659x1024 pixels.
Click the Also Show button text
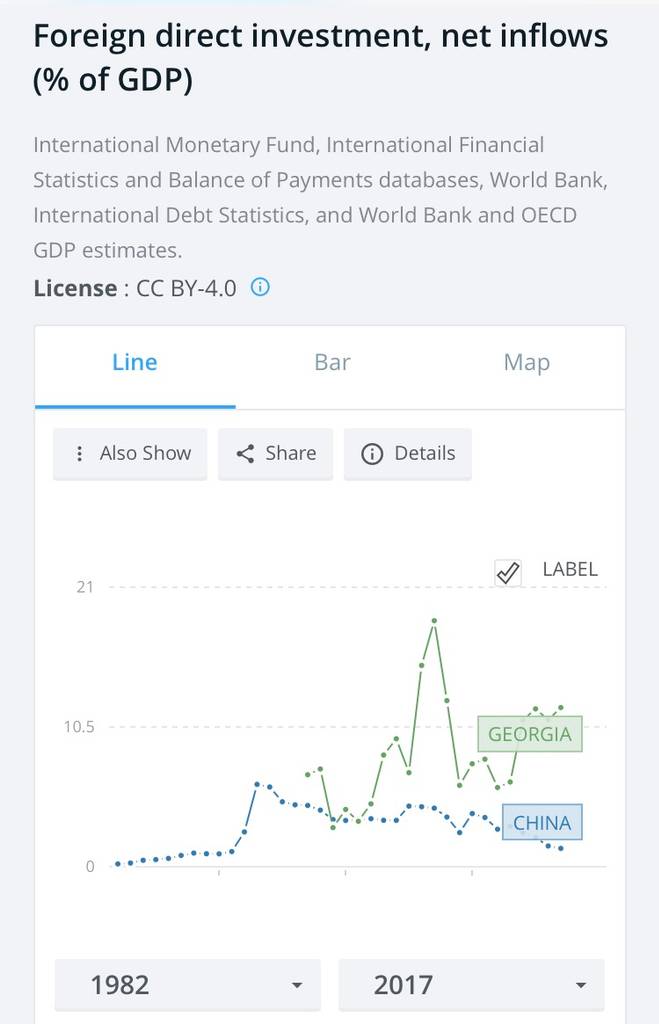(145, 454)
